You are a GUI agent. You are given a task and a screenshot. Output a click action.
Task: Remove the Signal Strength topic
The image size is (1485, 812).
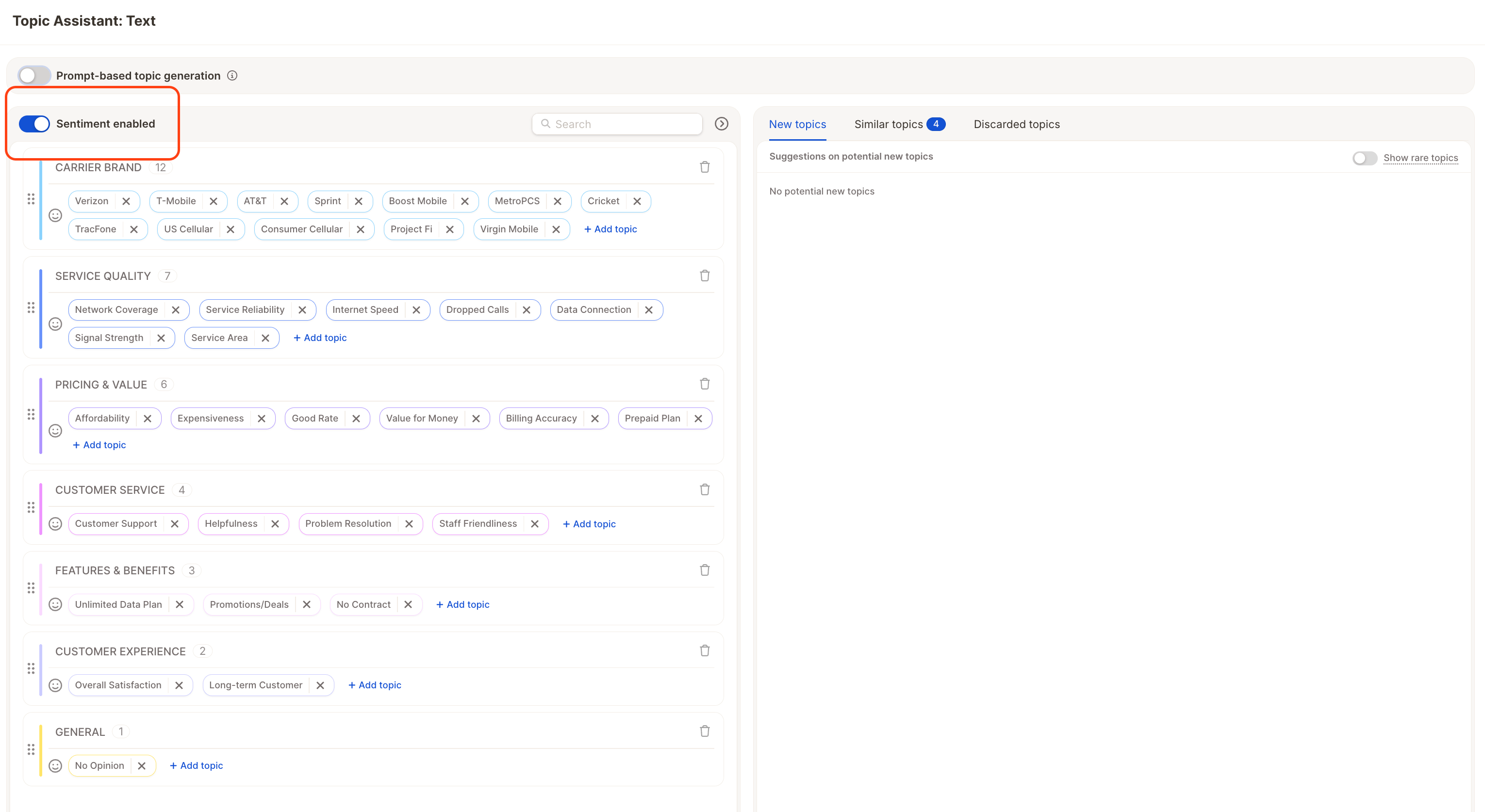(x=161, y=338)
